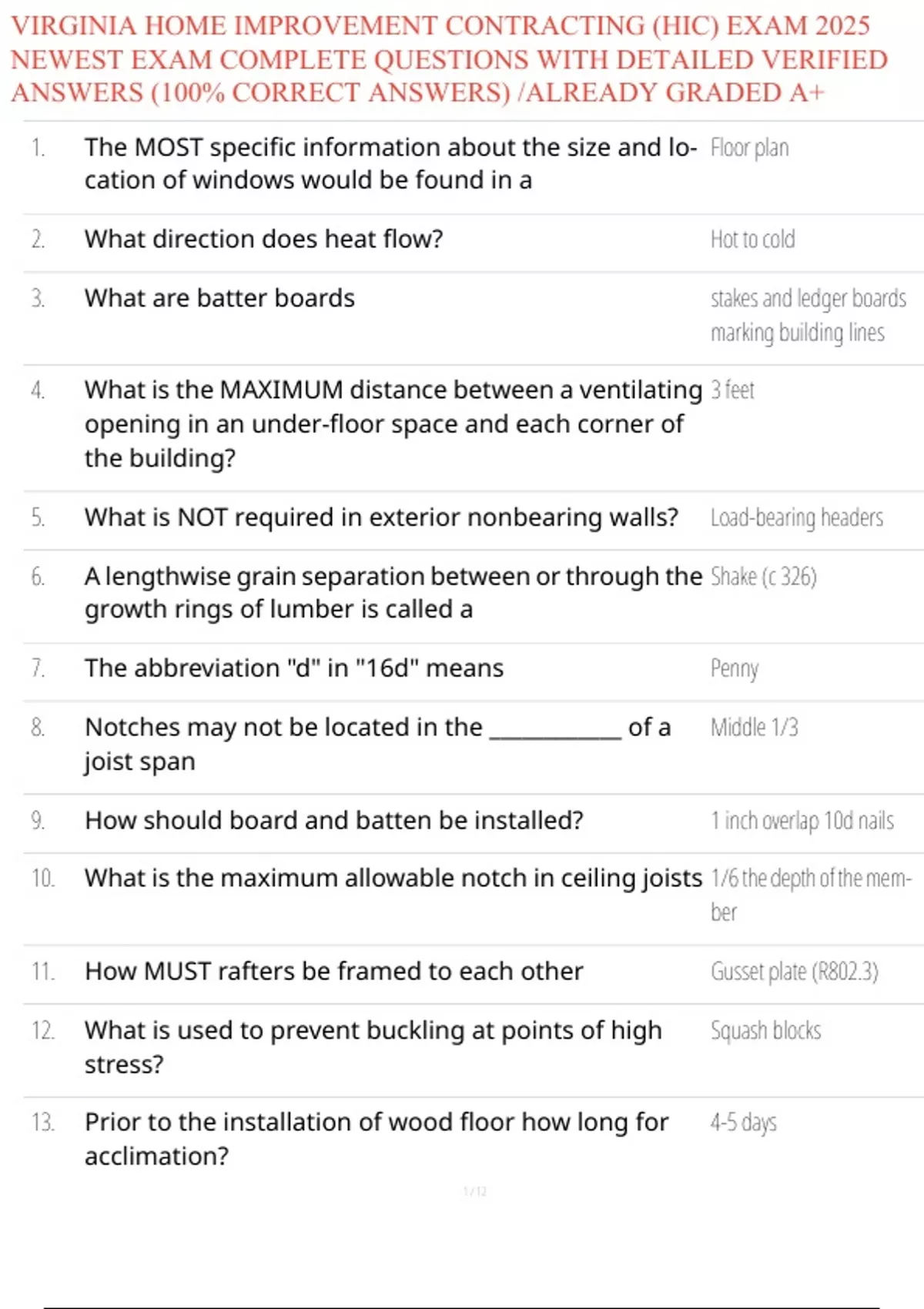The width and height of the screenshot is (924, 1309).
Task: Select the "Middle 1/3" answer
Action: (x=754, y=728)
